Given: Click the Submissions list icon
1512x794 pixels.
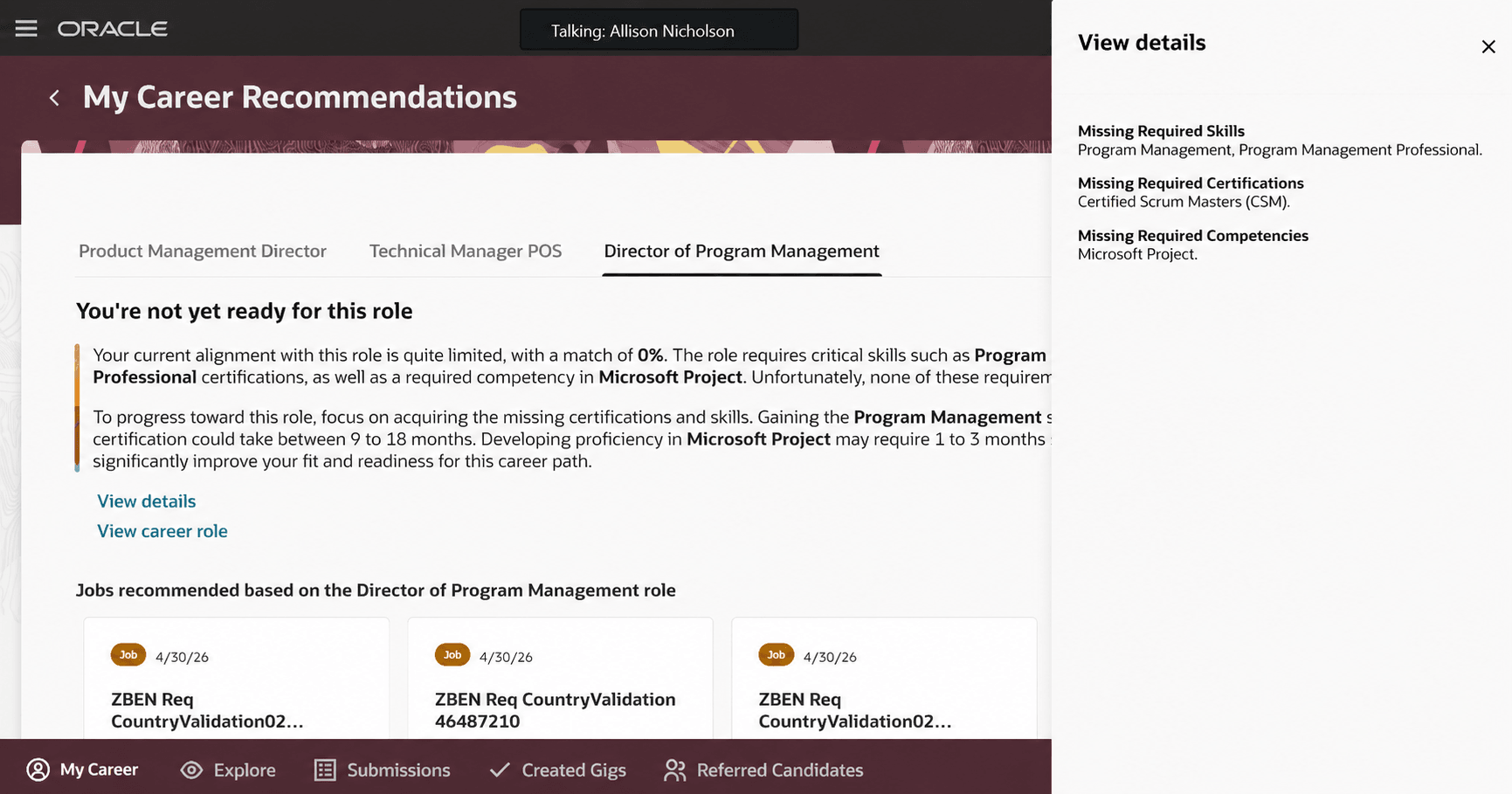Looking at the screenshot, I should coord(325,770).
